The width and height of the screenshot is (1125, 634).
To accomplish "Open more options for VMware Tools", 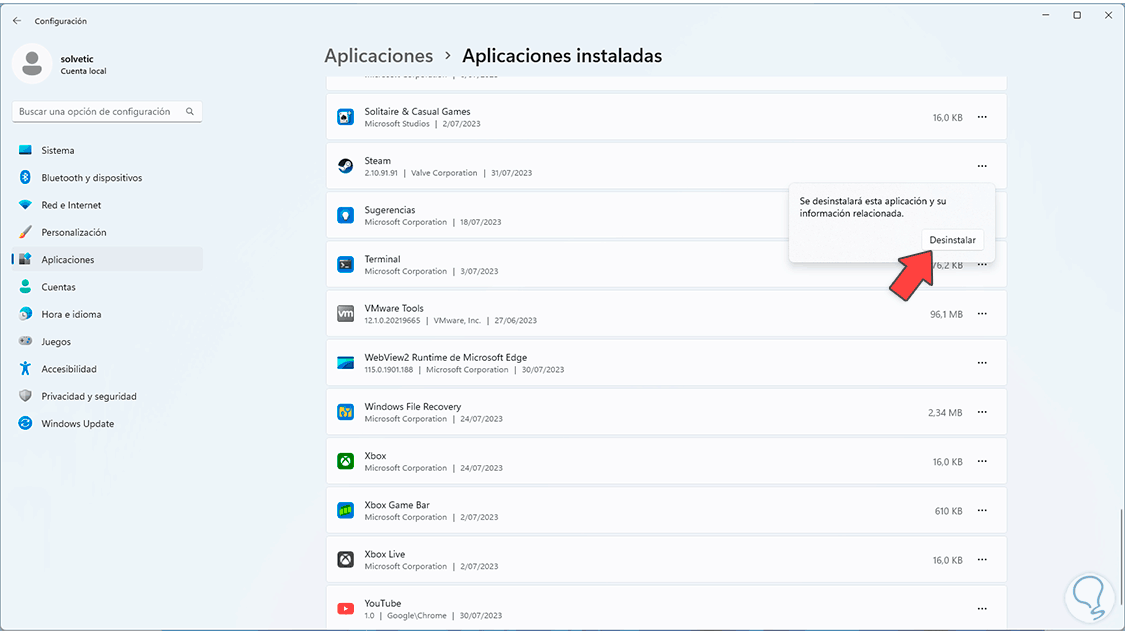I will tap(982, 313).
